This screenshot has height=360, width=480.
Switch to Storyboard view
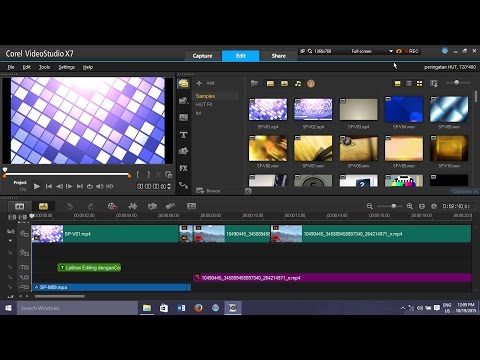pyautogui.click(x=19, y=206)
